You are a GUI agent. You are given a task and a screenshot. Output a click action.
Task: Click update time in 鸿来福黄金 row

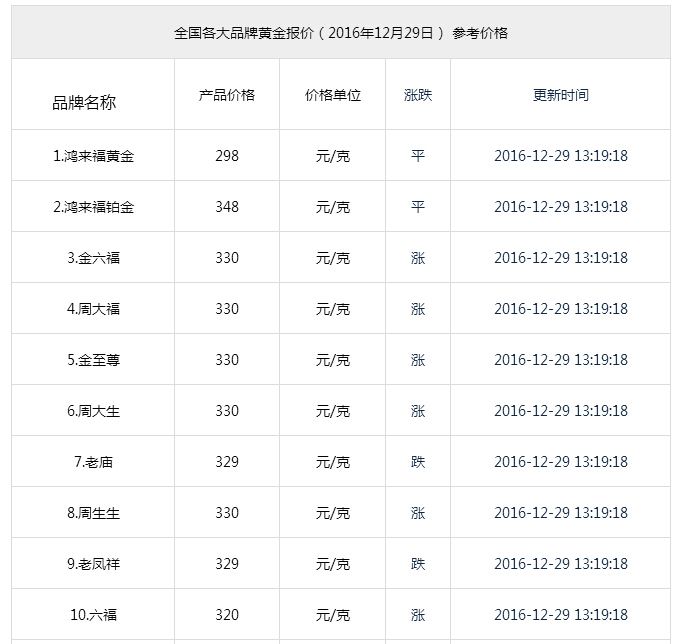(560, 156)
